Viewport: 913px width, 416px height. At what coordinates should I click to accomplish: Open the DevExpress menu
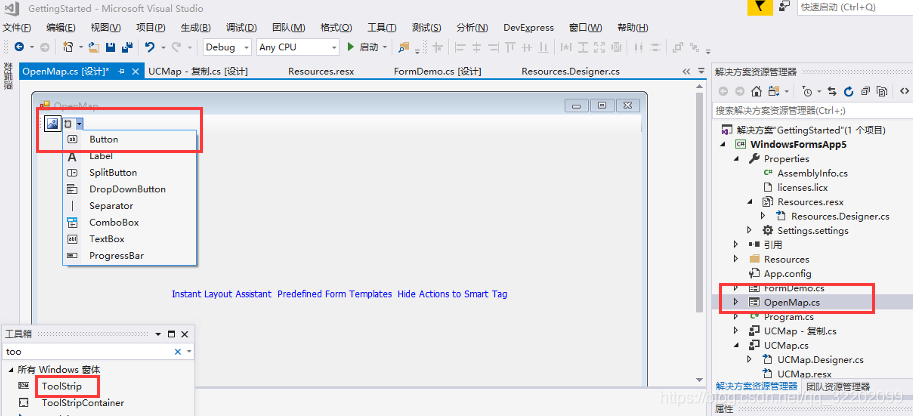click(x=529, y=27)
